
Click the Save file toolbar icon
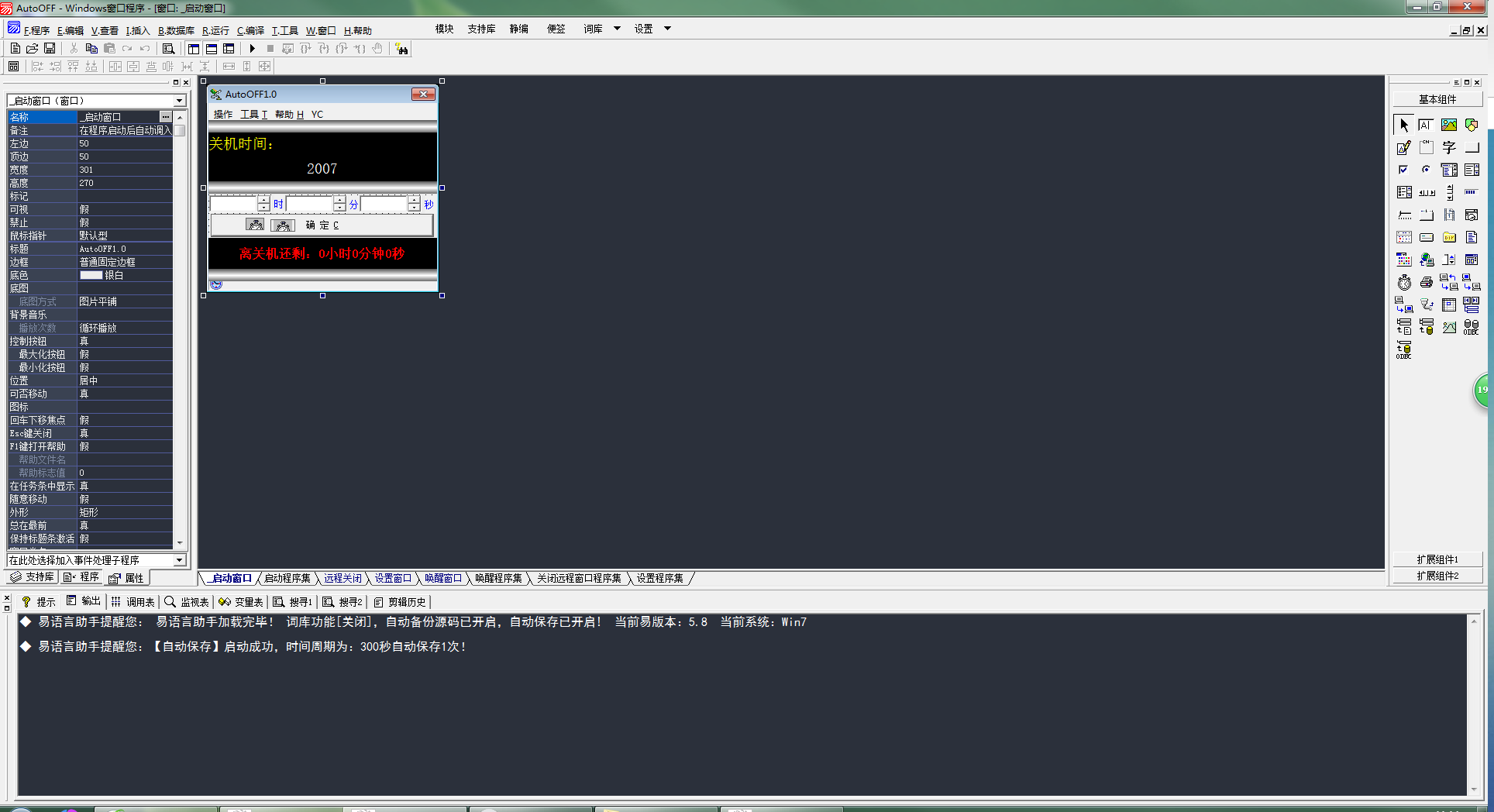pyautogui.click(x=50, y=49)
